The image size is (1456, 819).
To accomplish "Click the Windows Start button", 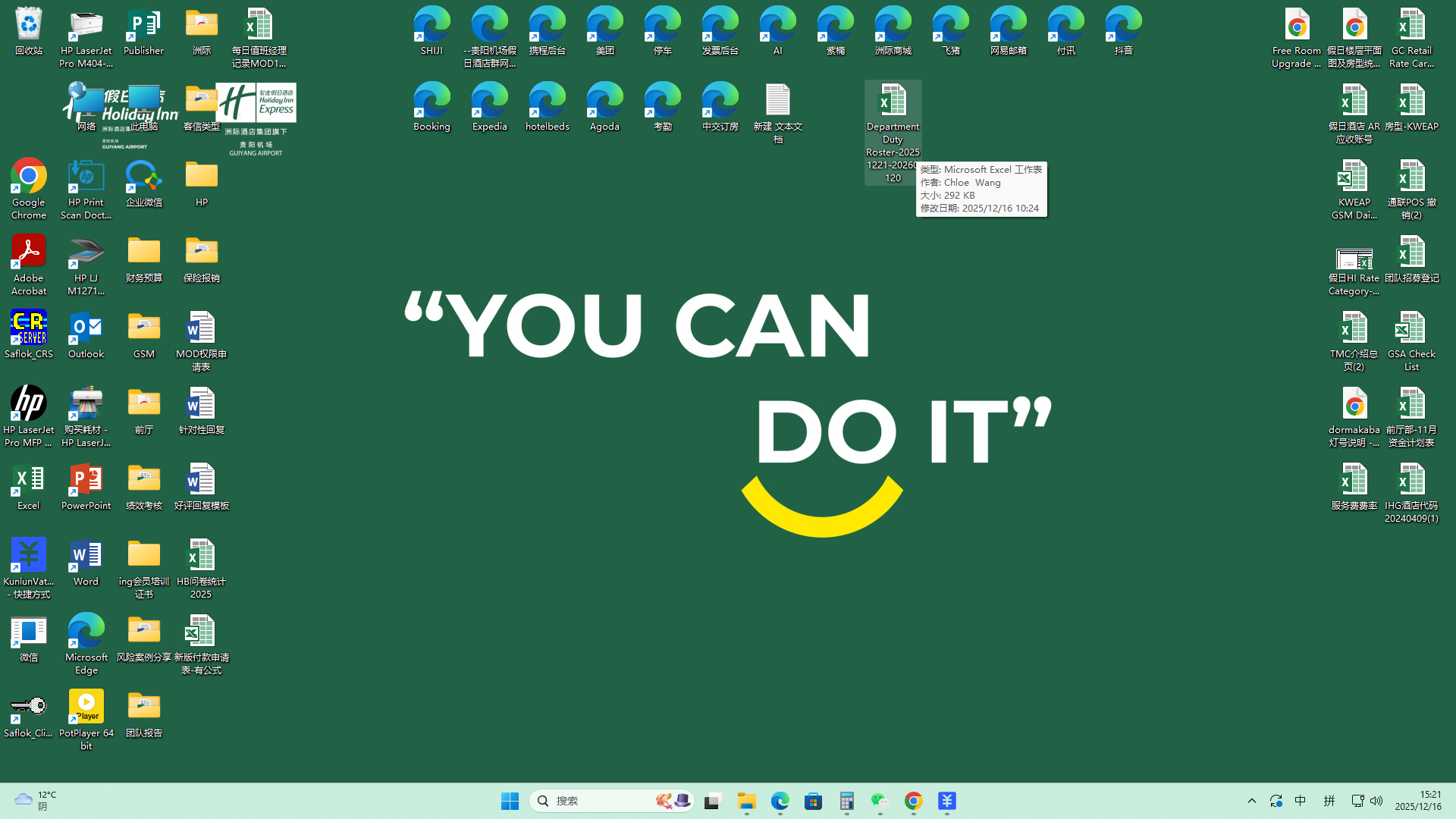I will click(510, 801).
